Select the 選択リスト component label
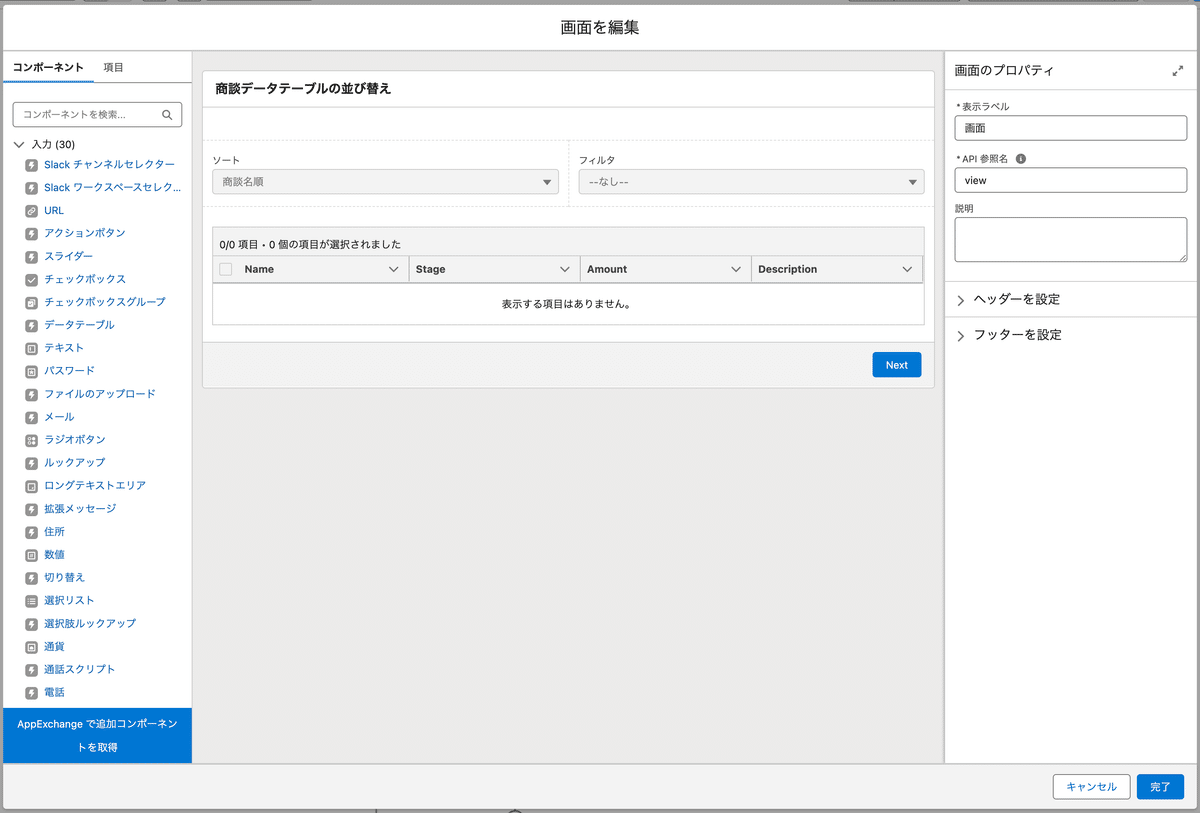This screenshot has width=1200, height=813. [69, 601]
